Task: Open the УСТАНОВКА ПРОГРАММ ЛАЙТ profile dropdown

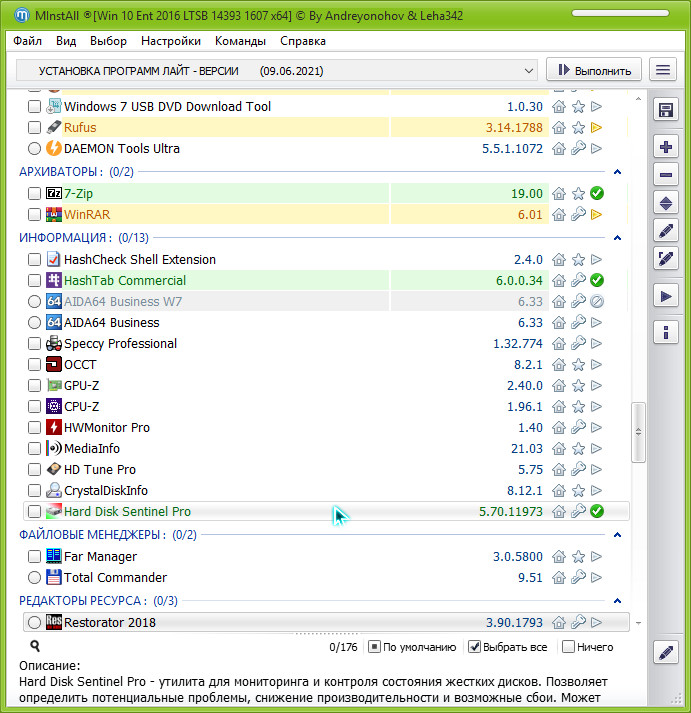Action: [x=278, y=71]
